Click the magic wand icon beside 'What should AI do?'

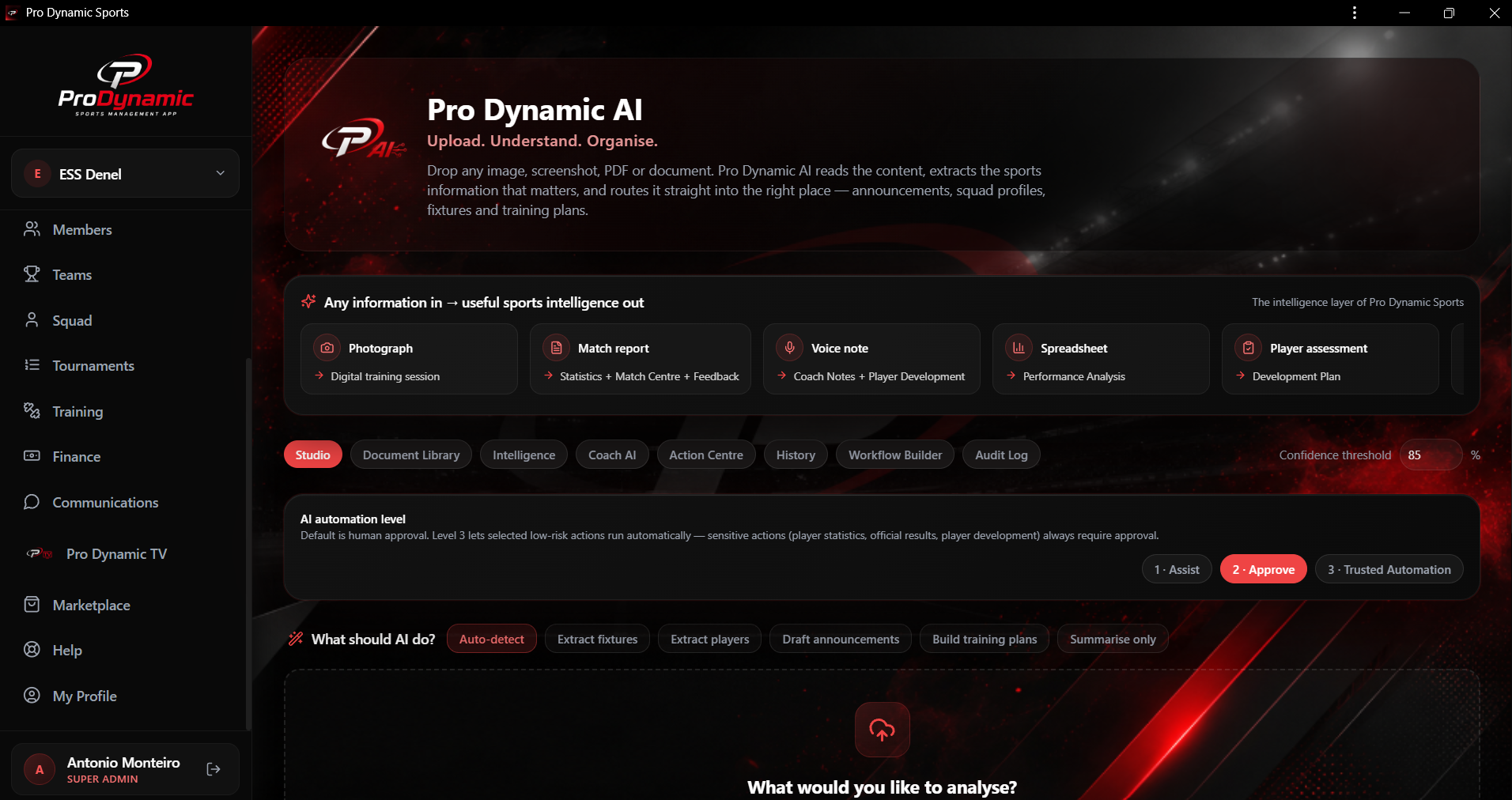(296, 639)
